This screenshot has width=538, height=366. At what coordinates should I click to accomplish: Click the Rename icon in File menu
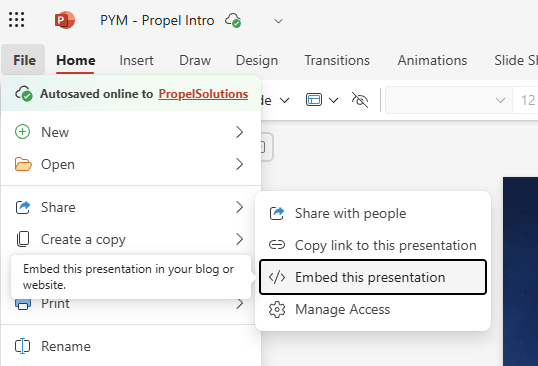point(23,346)
